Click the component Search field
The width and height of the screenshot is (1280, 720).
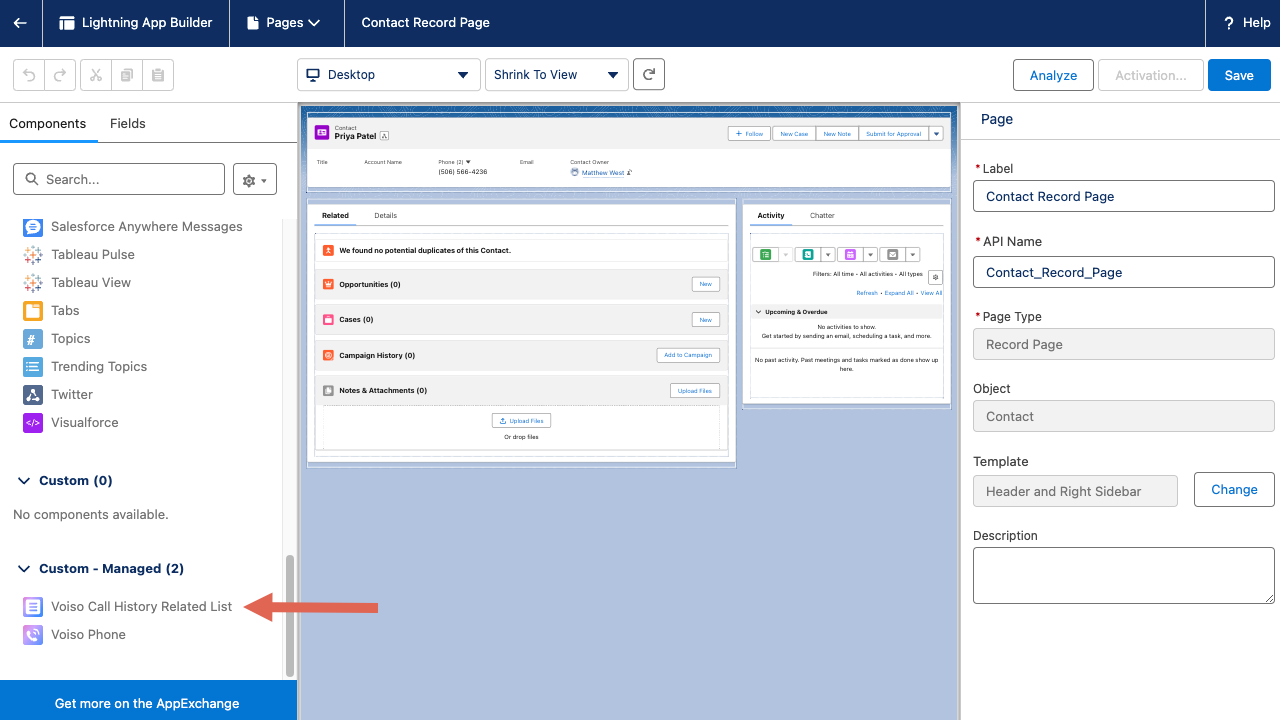pos(119,179)
